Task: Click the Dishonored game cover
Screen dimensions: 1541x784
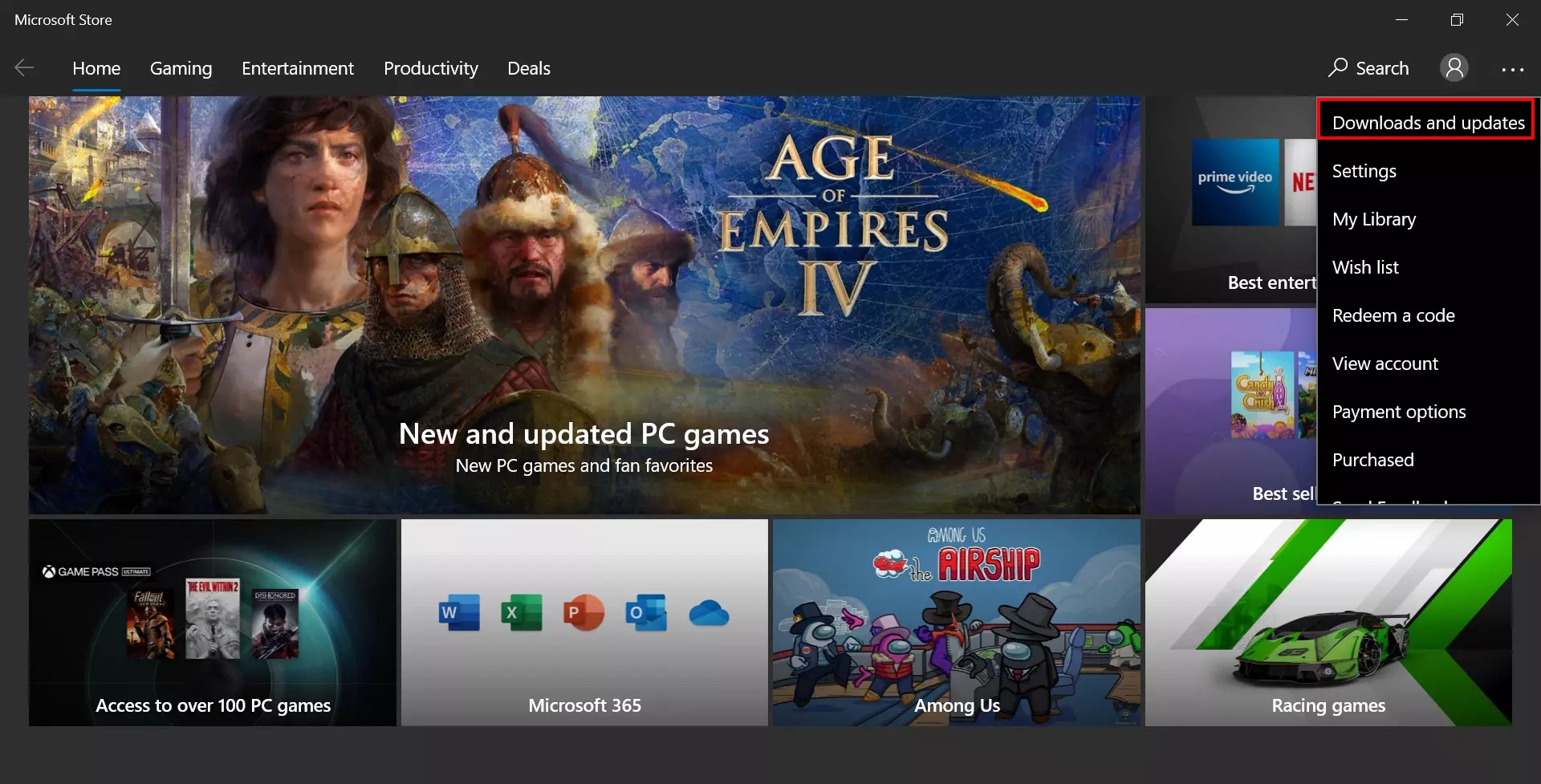Action: (275, 624)
